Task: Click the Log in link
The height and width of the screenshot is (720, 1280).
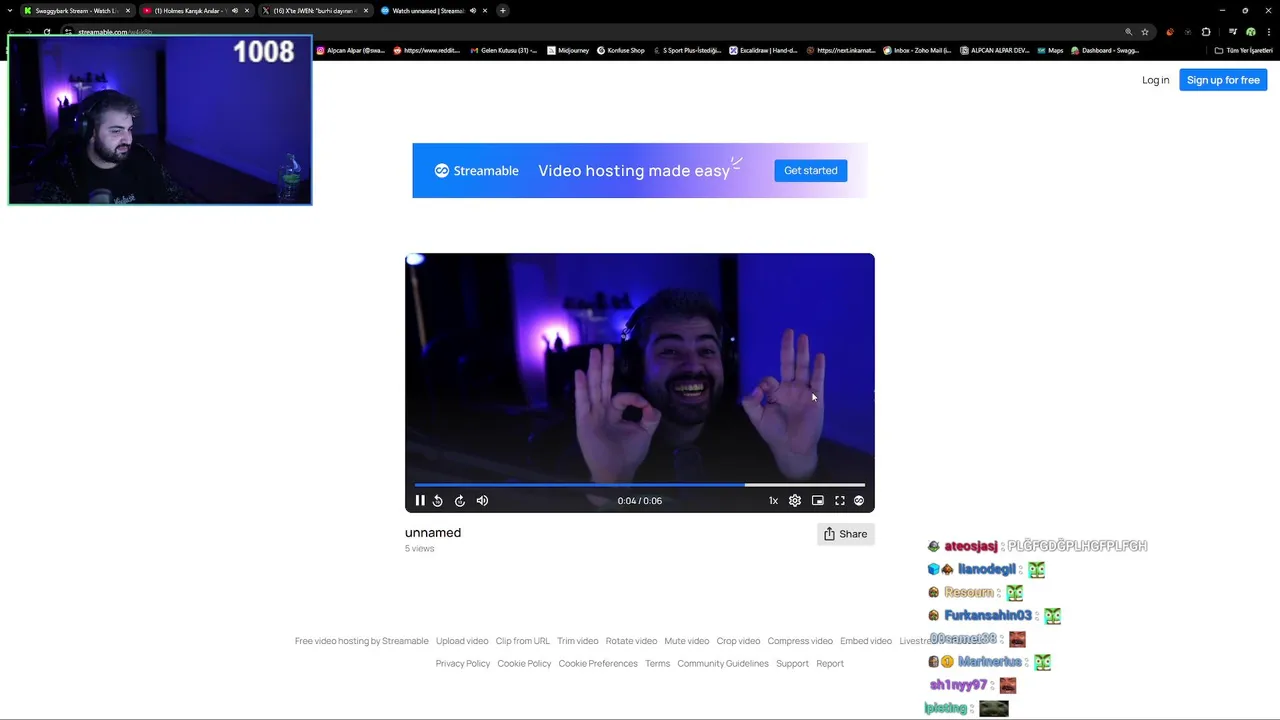Action: [x=1155, y=80]
